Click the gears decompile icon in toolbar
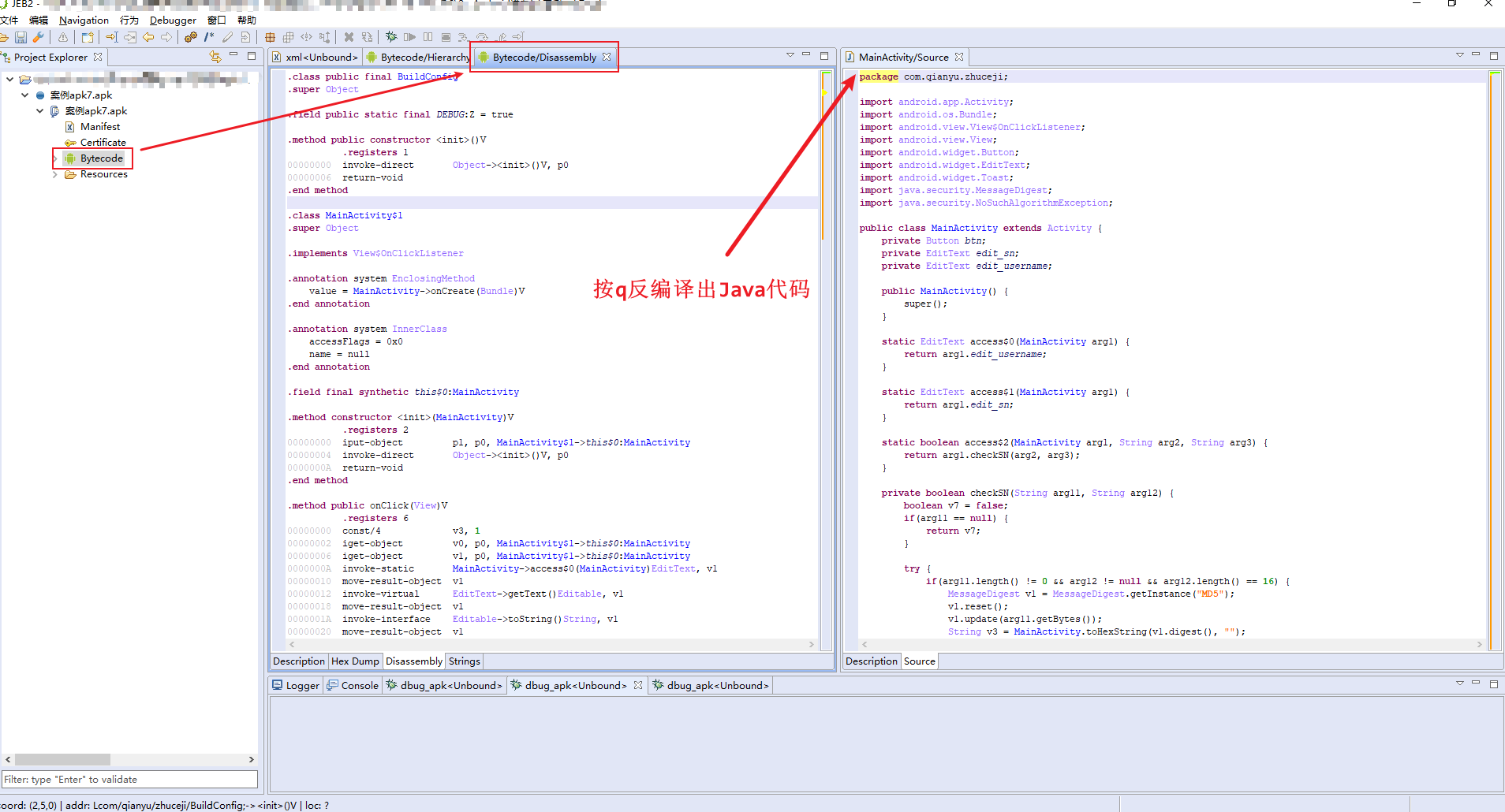 (x=190, y=37)
